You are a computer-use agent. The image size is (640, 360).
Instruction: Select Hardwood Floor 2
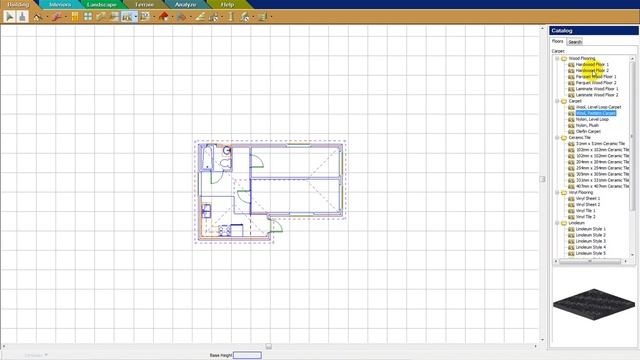[592, 71]
